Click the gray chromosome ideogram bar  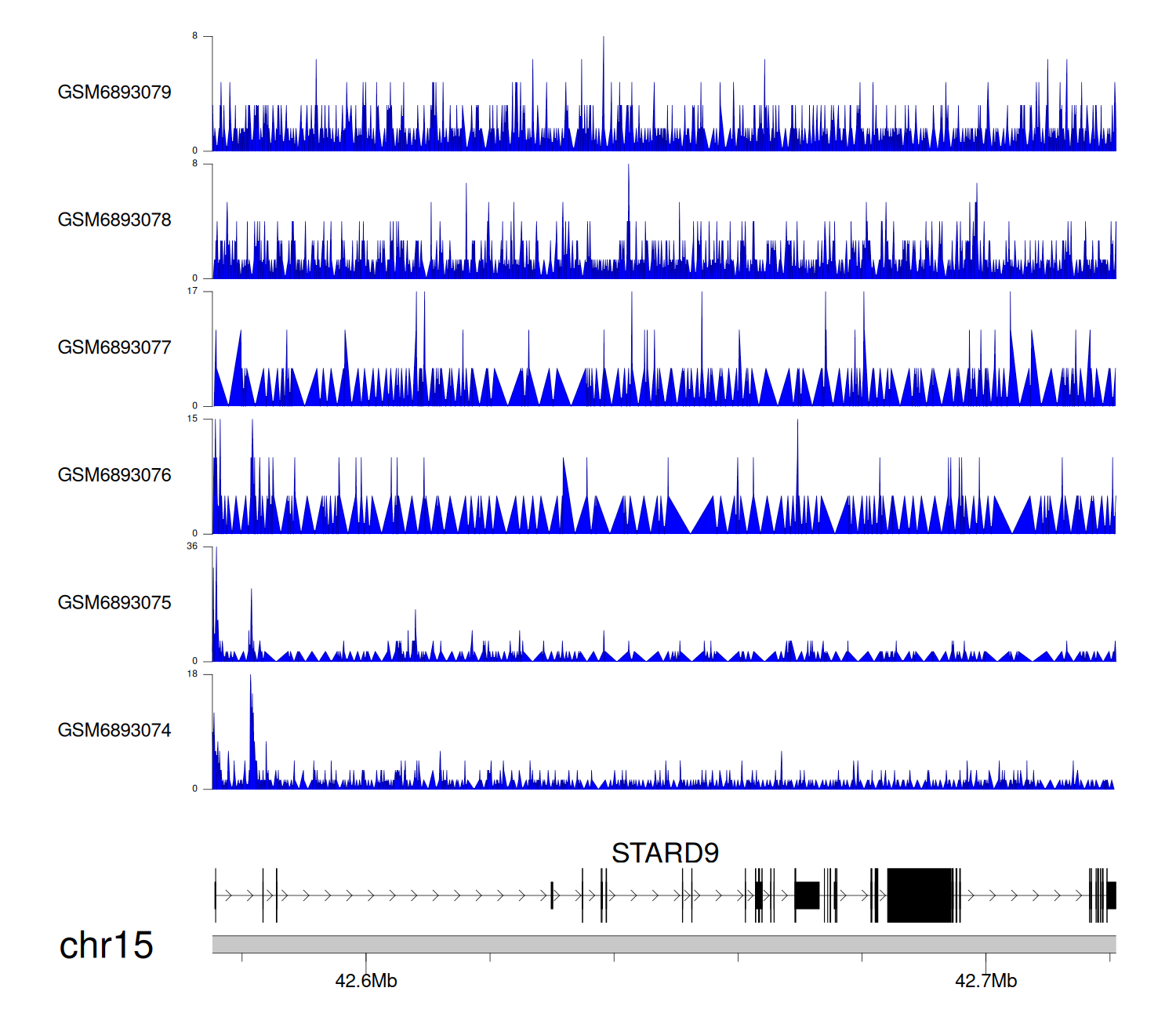[663, 944]
